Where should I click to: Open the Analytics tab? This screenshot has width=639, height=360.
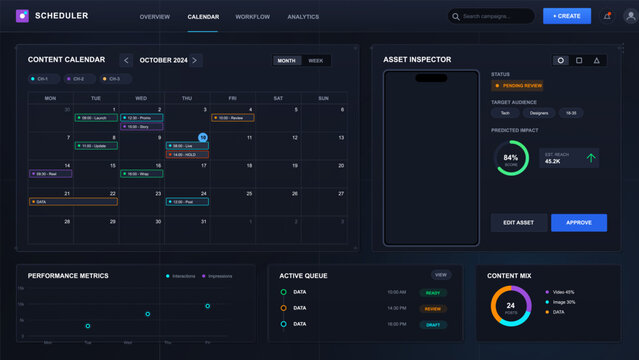click(303, 17)
